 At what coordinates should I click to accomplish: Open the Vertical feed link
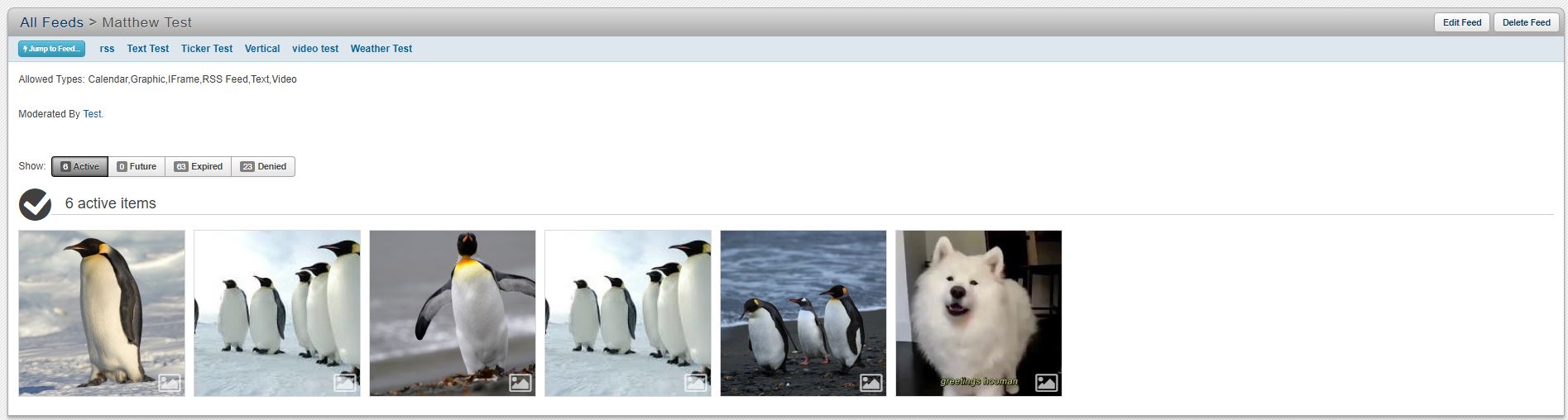262,49
